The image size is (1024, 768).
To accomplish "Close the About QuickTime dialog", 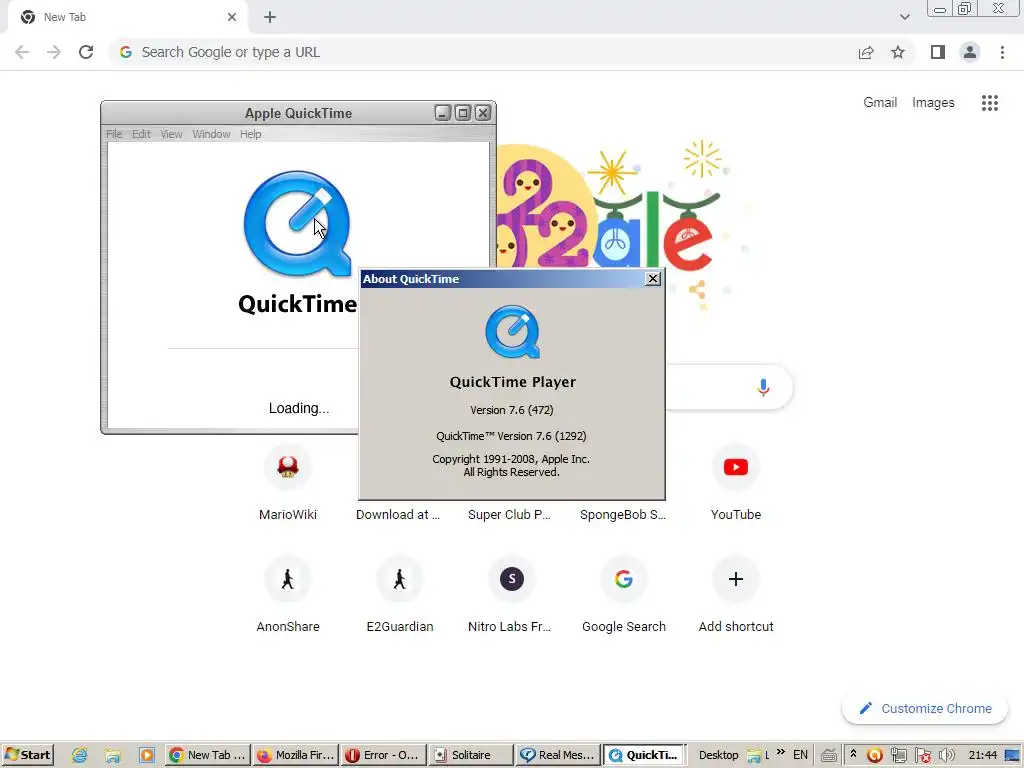I will pyautogui.click(x=652, y=279).
